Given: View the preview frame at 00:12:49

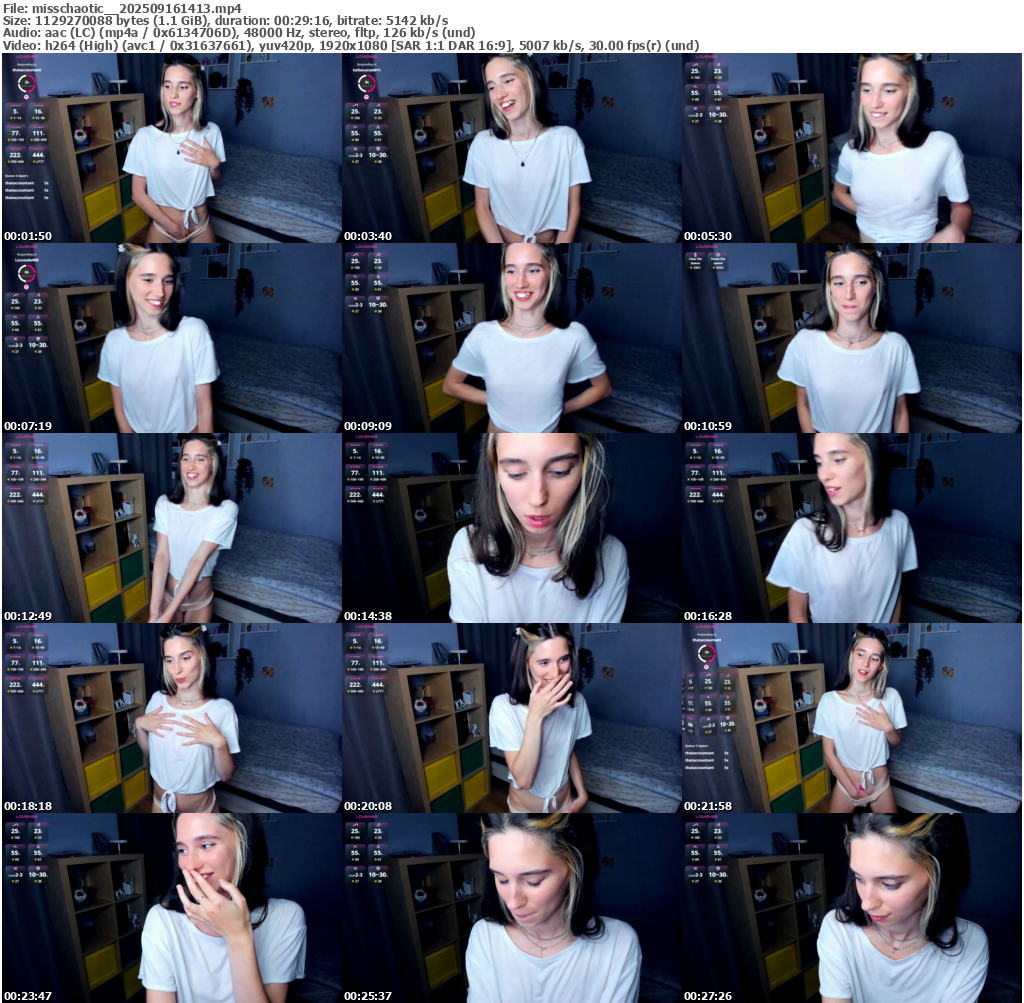Looking at the screenshot, I should coord(172,528).
